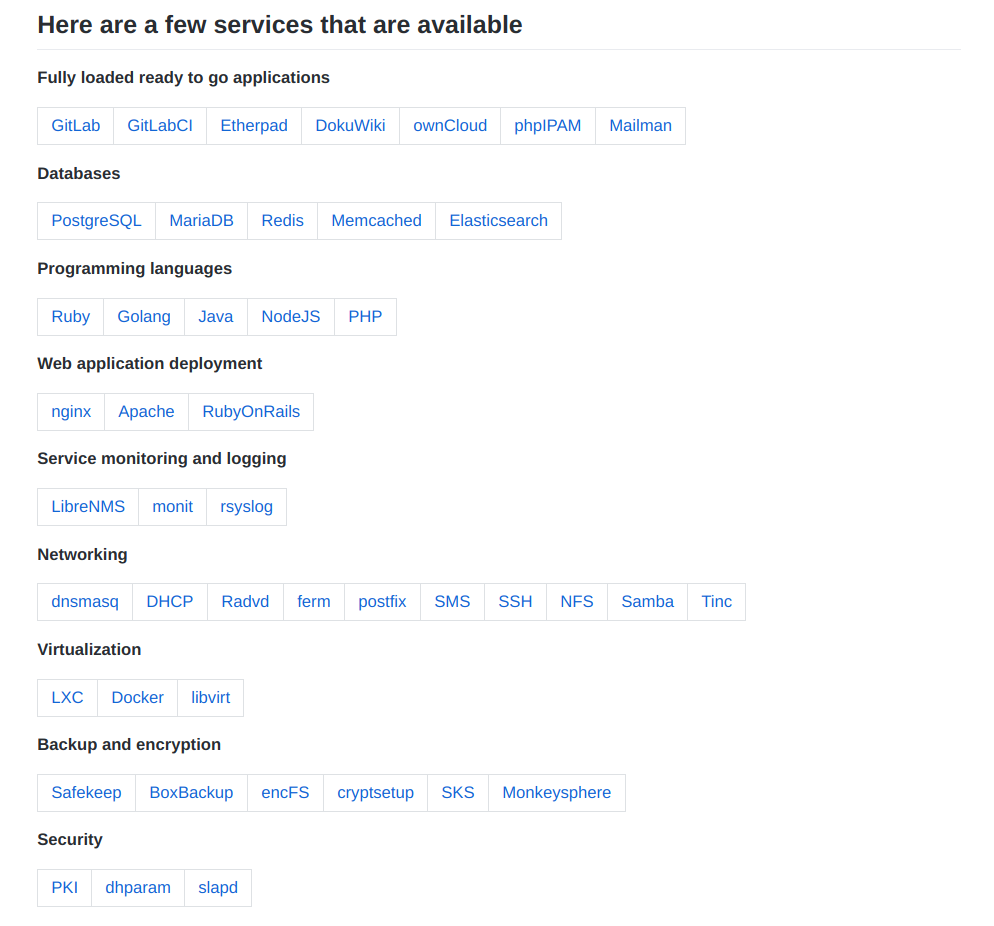
Task: Click the ferm link
Action: (x=314, y=601)
